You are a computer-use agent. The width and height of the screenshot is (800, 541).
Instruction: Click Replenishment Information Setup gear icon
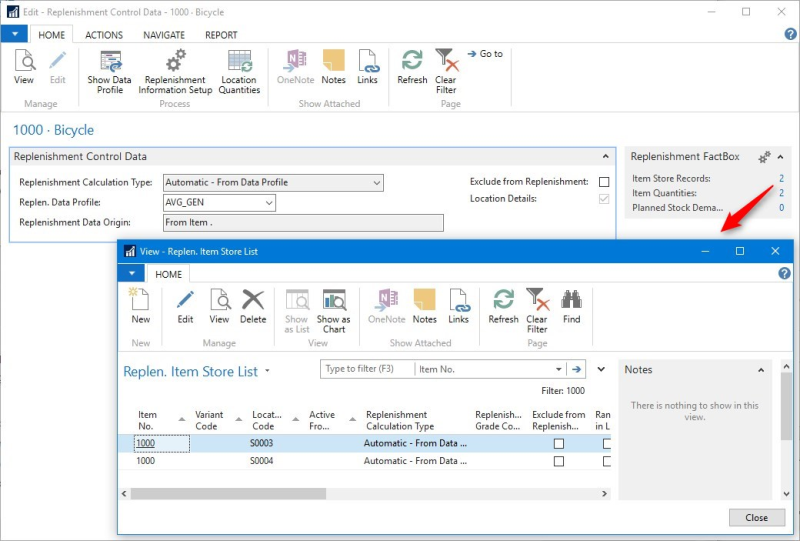pos(175,62)
